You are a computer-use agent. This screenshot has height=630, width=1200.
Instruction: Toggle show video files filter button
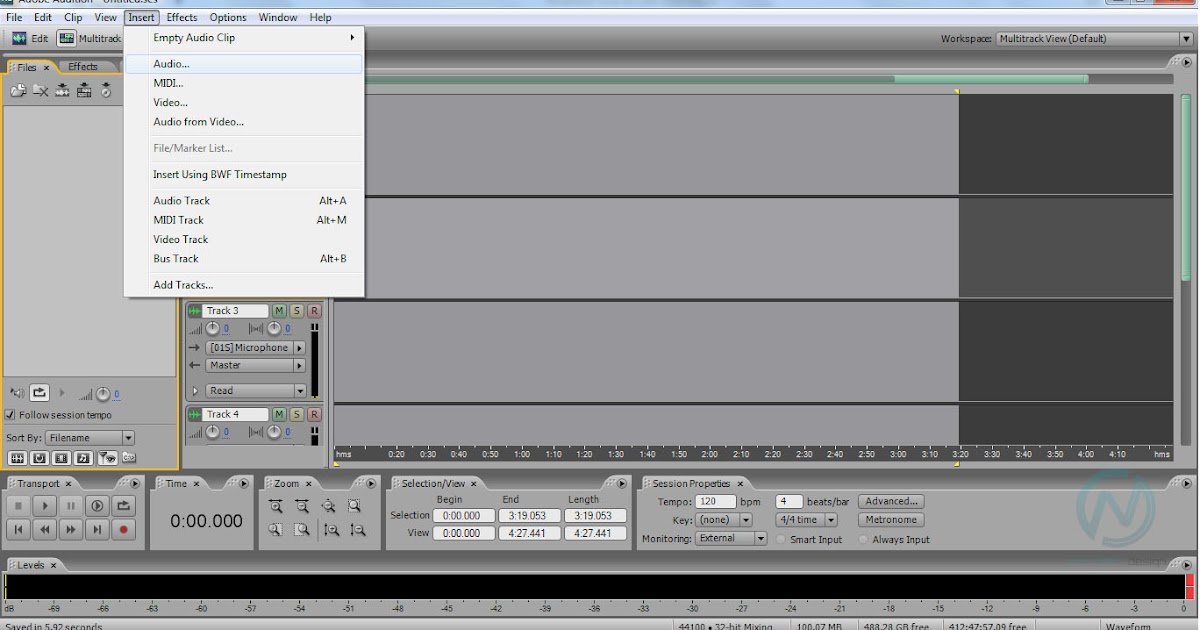60,457
